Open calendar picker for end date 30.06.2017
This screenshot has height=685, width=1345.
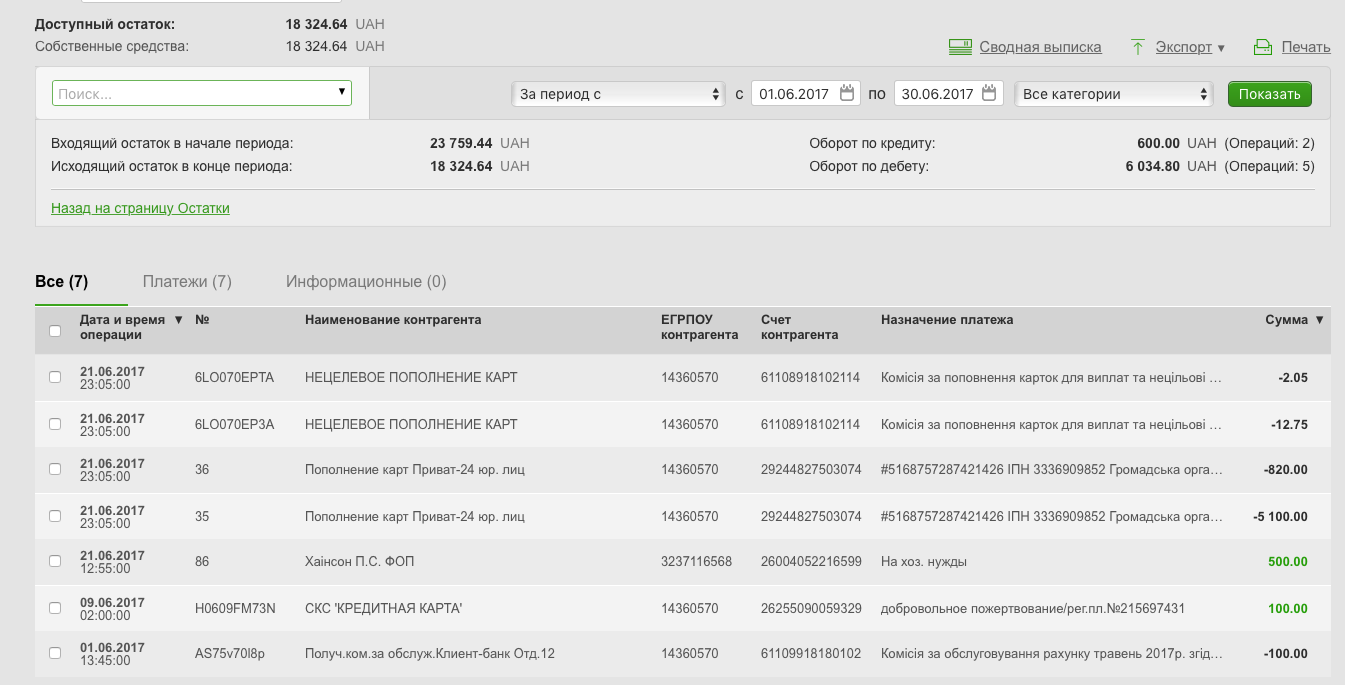coord(990,94)
